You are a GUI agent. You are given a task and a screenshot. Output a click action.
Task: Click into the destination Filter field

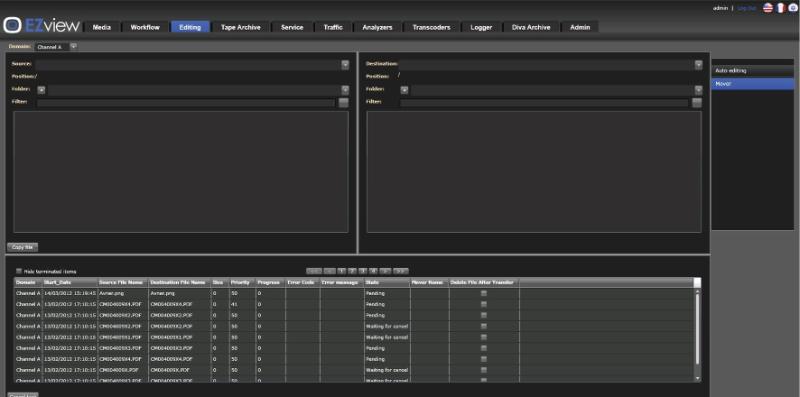point(544,103)
